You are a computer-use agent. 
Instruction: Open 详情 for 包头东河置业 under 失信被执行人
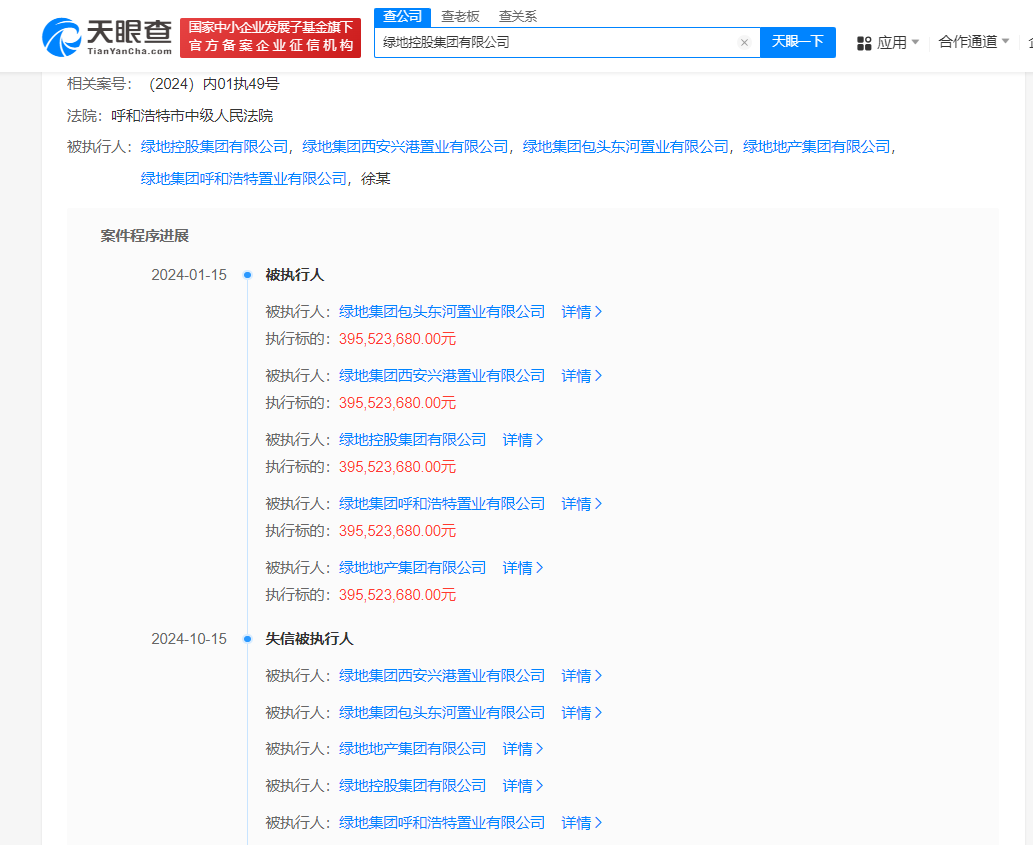pyautogui.click(x=582, y=712)
